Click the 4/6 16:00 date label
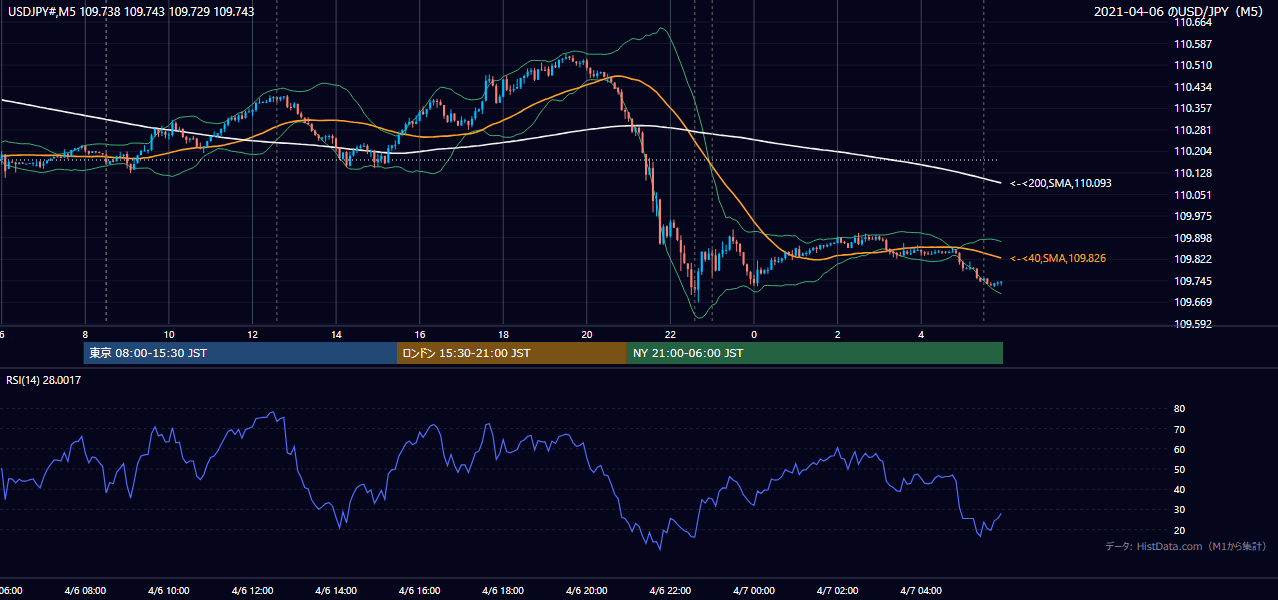The height and width of the screenshot is (600, 1278). click(420, 591)
